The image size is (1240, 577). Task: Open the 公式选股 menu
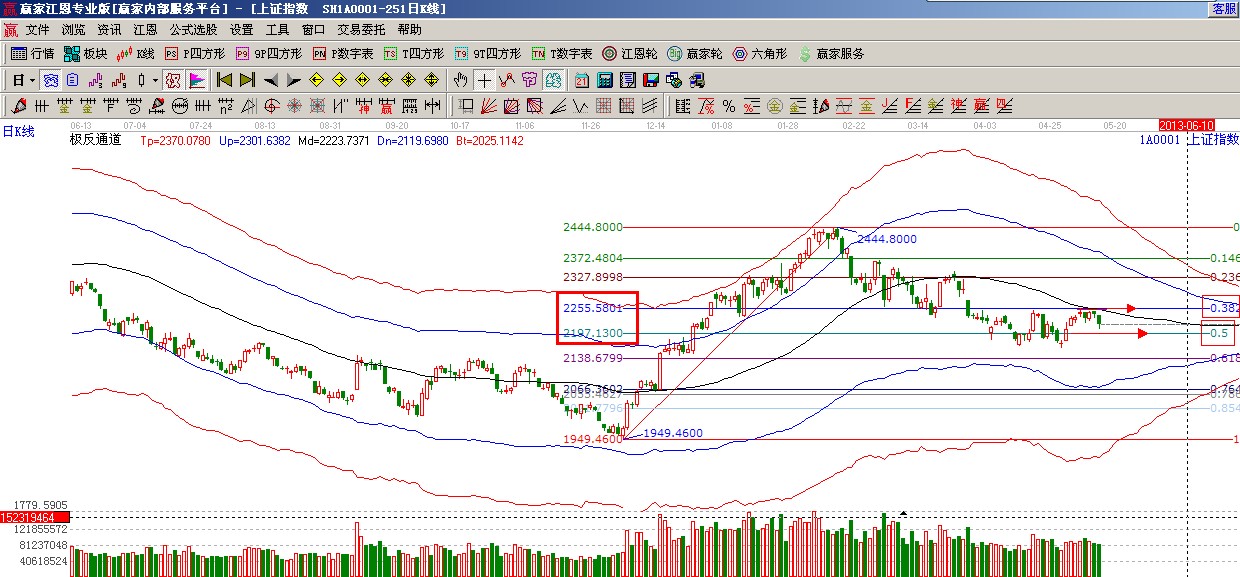click(x=193, y=30)
